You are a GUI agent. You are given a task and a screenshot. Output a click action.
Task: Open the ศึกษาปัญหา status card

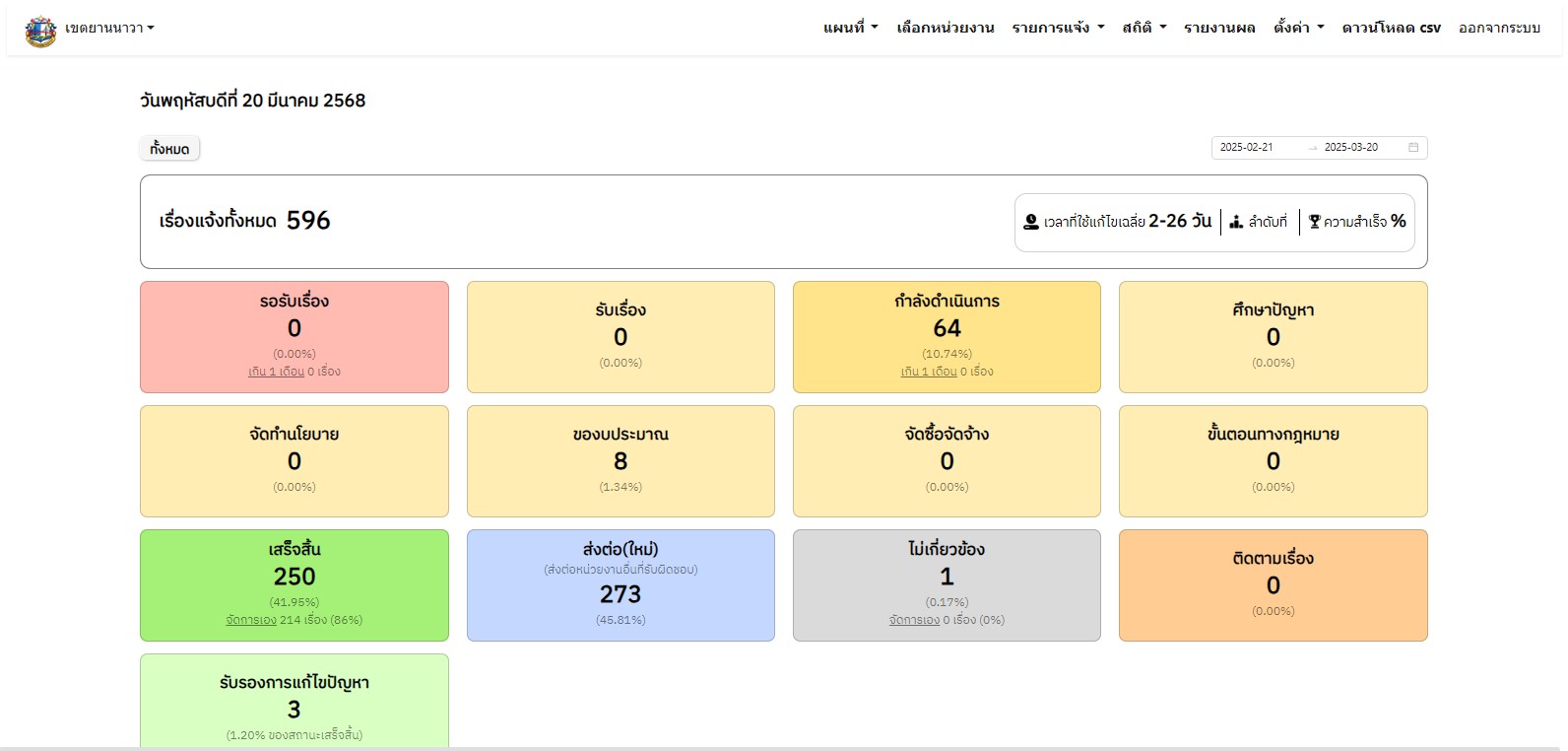pos(1274,337)
